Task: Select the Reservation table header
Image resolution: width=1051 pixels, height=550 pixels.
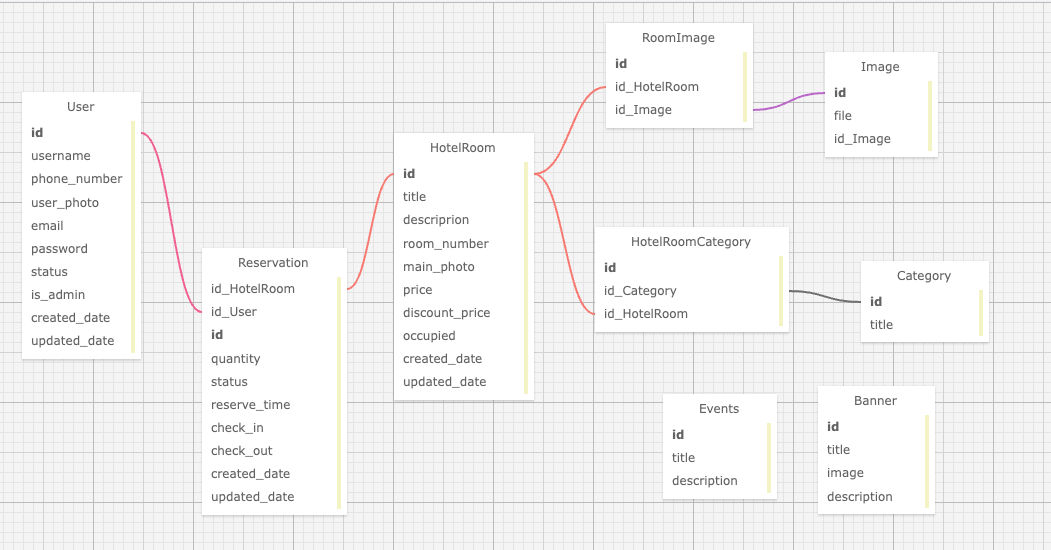Action: point(273,263)
